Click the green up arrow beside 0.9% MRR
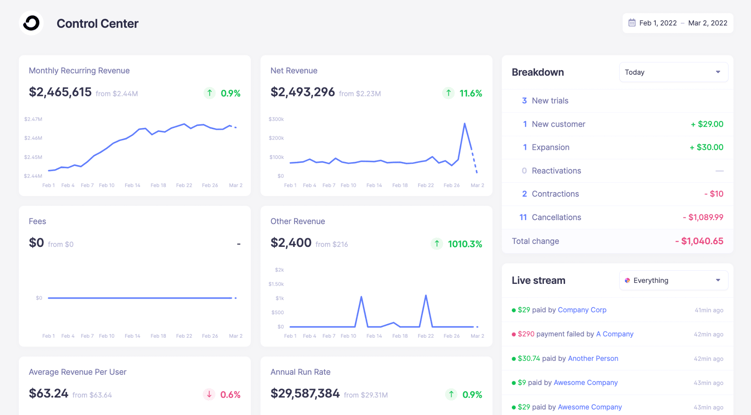This screenshot has width=751, height=415. point(209,93)
